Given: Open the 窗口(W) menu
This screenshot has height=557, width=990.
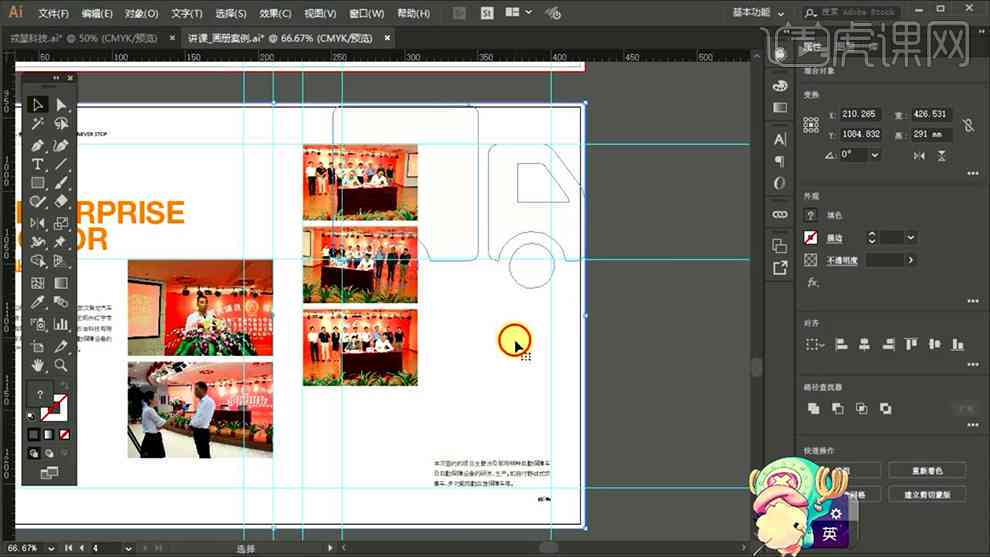Looking at the screenshot, I should (367, 13).
